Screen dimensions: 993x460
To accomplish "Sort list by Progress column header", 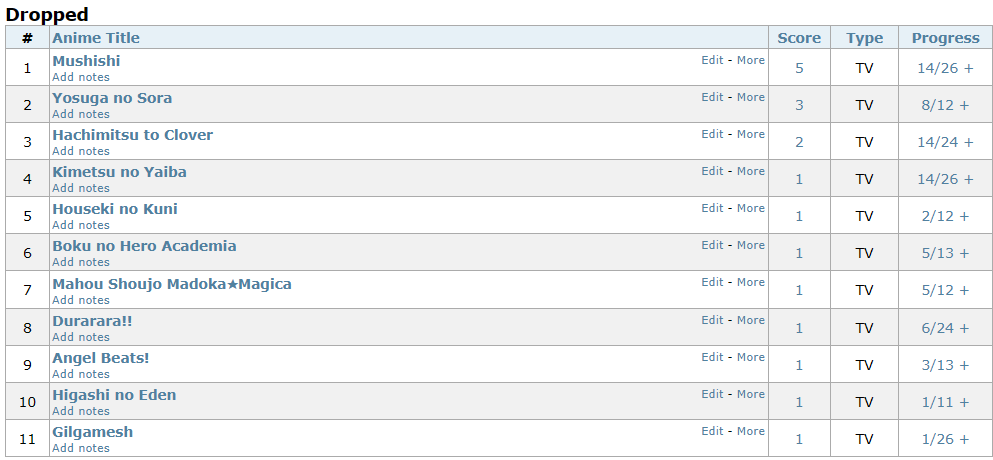I will 946,38.
